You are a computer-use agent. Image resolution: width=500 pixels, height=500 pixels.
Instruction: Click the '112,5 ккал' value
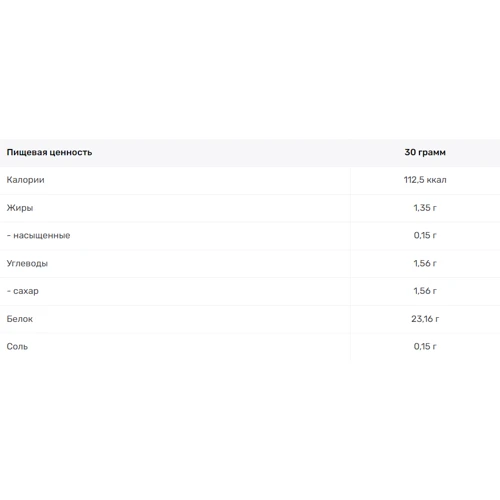point(425,180)
